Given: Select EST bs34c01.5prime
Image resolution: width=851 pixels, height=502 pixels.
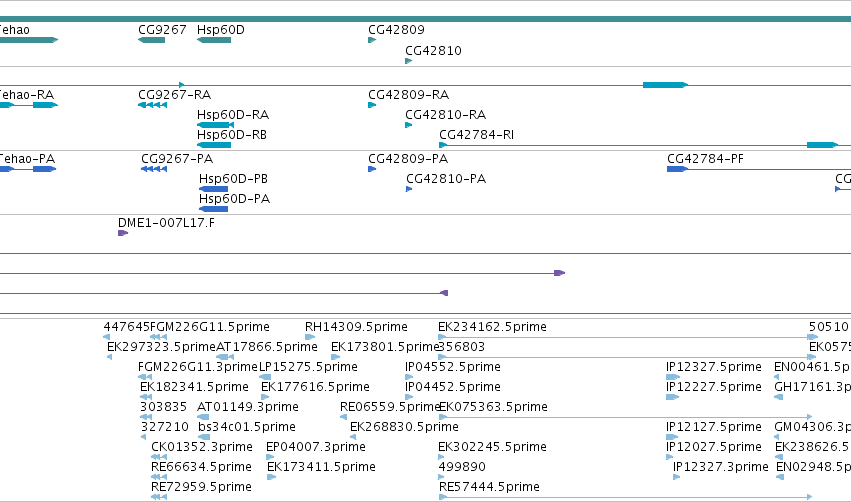Looking at the screenshot, I should coord(247,427).
